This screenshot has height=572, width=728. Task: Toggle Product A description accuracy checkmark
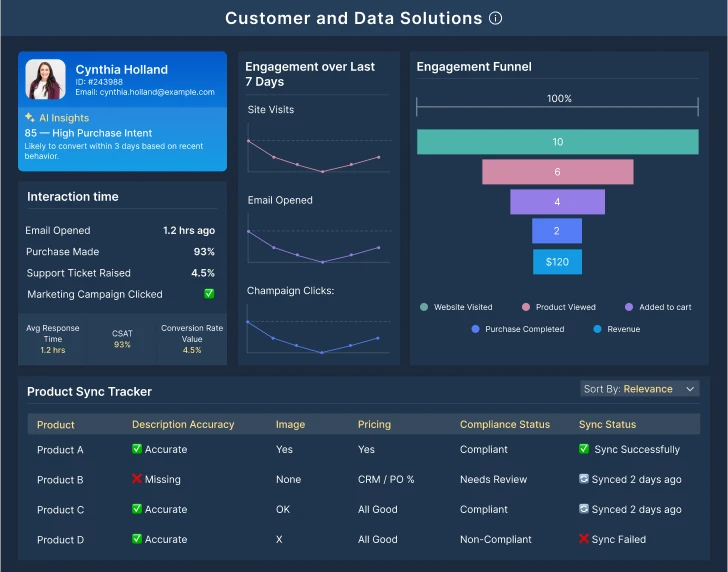(137, 449)
